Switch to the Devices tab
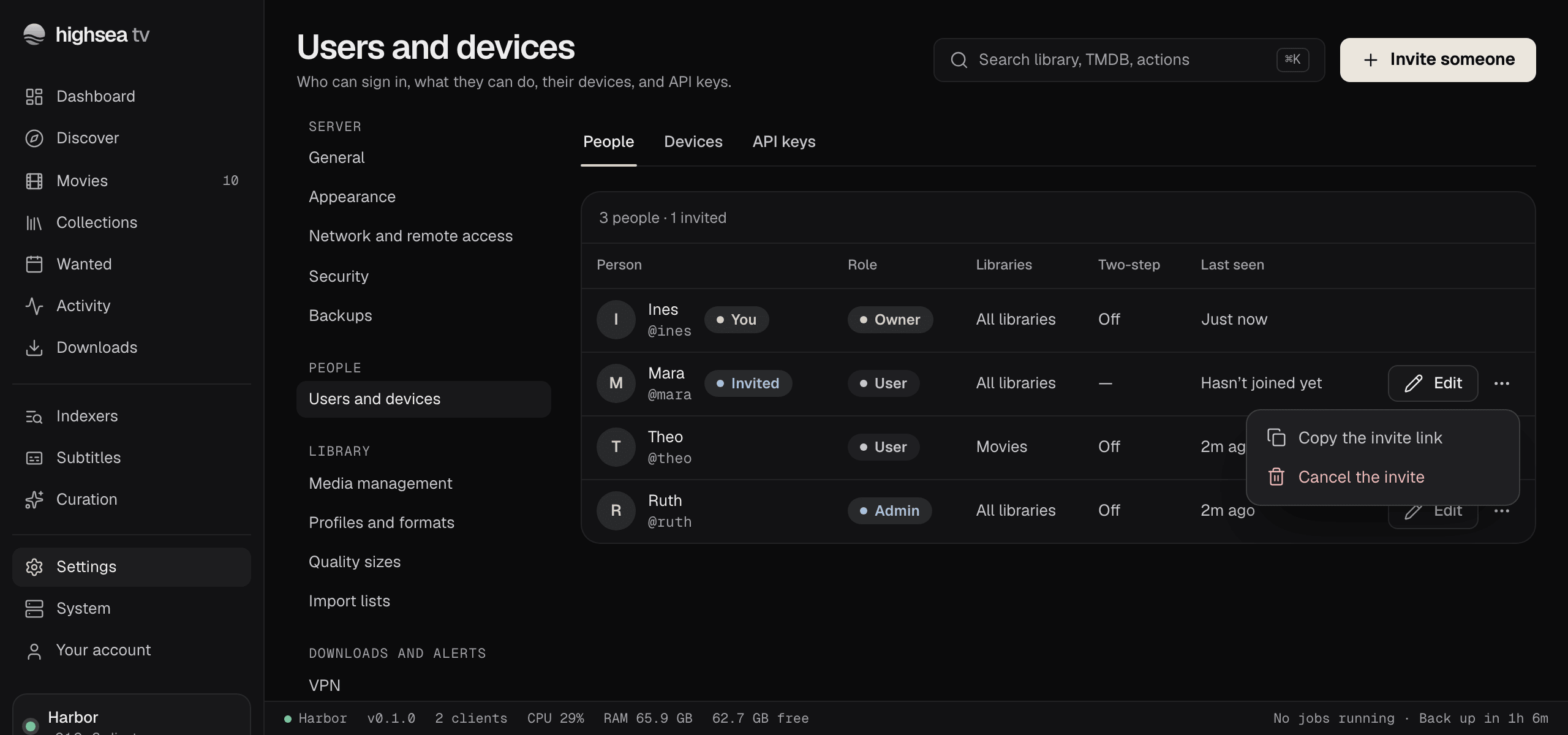 pyautogui.click(x=693, y=142)
